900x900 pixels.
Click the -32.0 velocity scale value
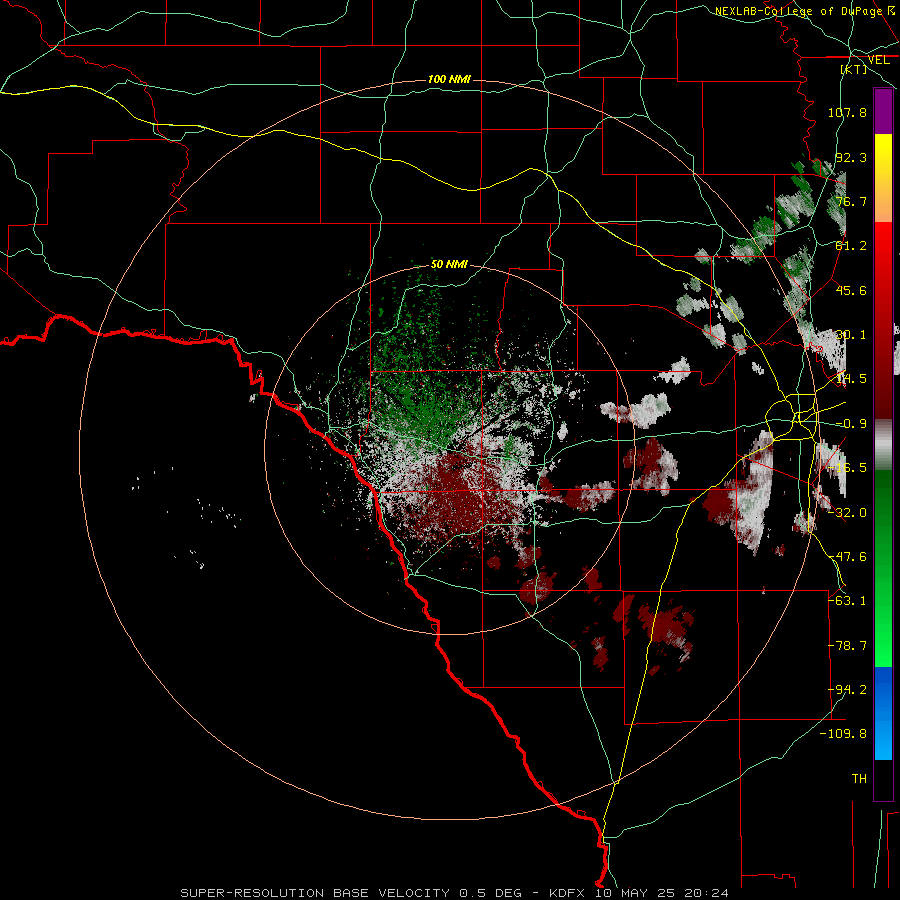click(847, 513)
